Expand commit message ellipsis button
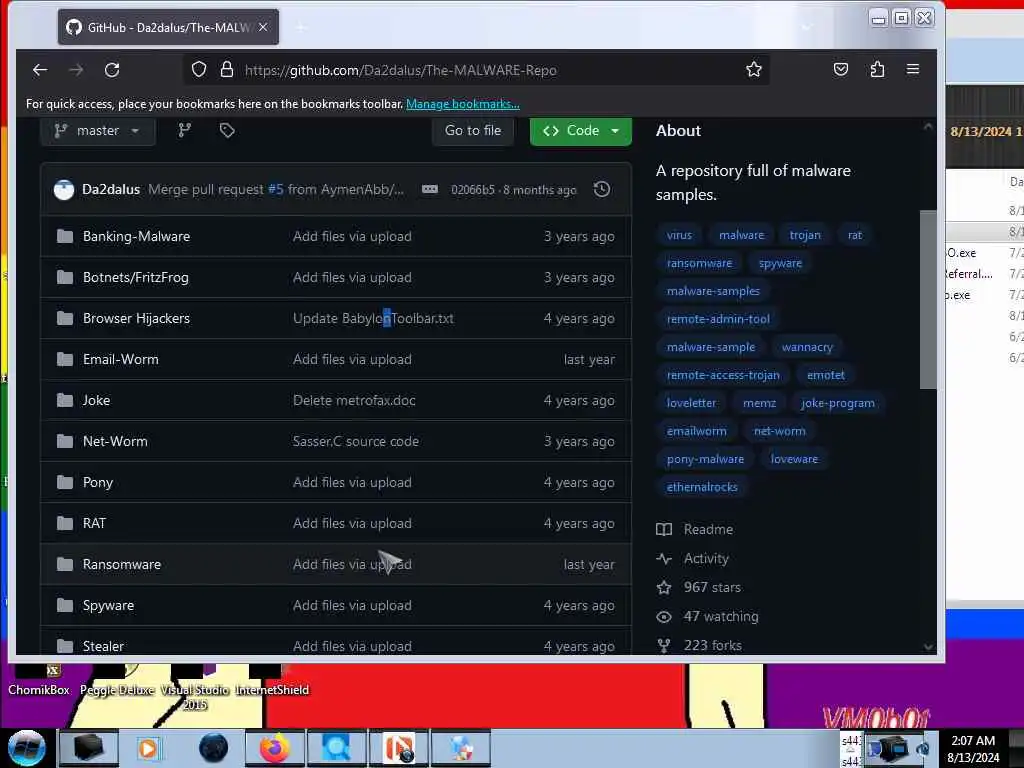The height and width of the screenshot is (768, 1024). pyautogui.click(x=430, y=189)
